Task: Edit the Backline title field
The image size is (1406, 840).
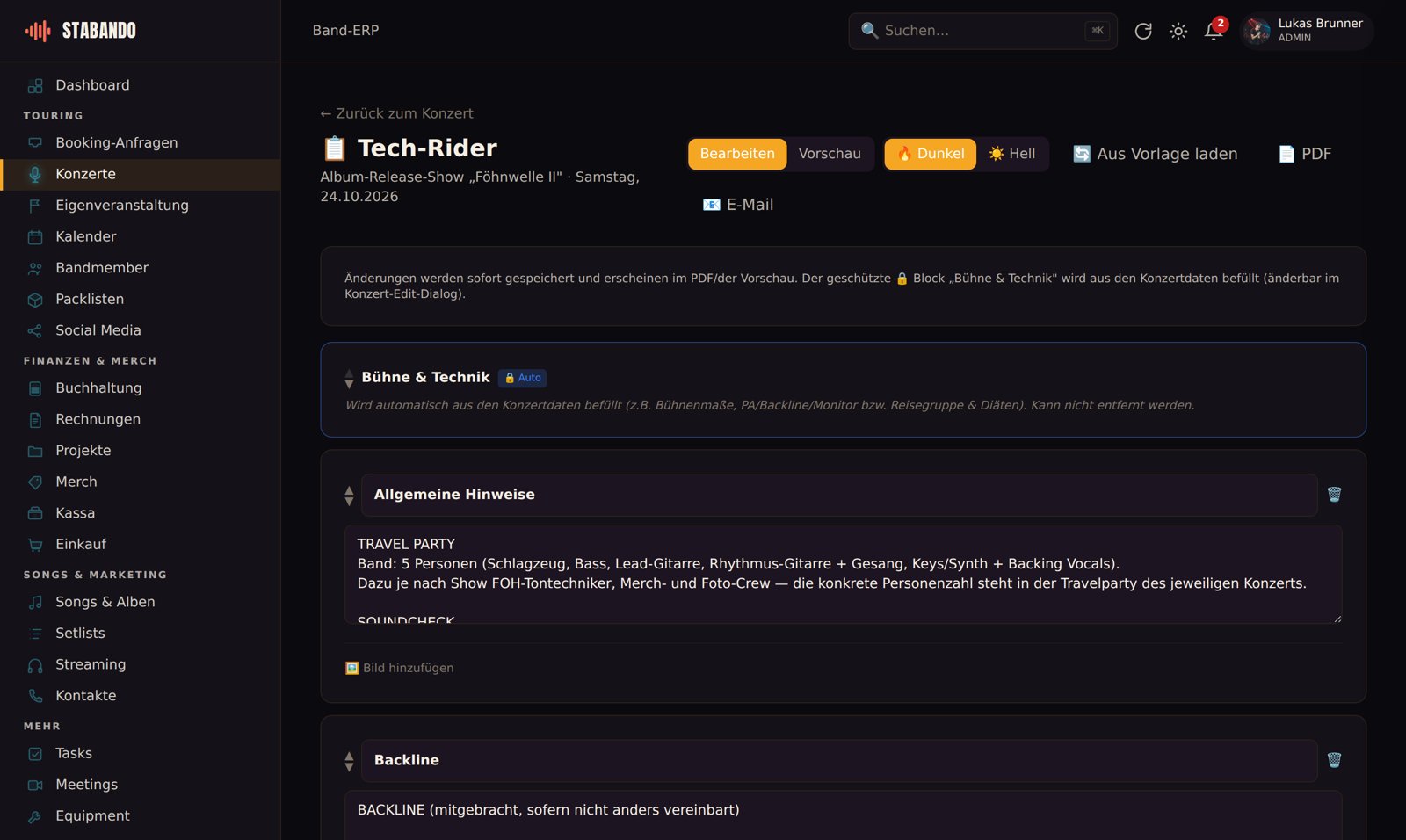Action: coord(838,760)
